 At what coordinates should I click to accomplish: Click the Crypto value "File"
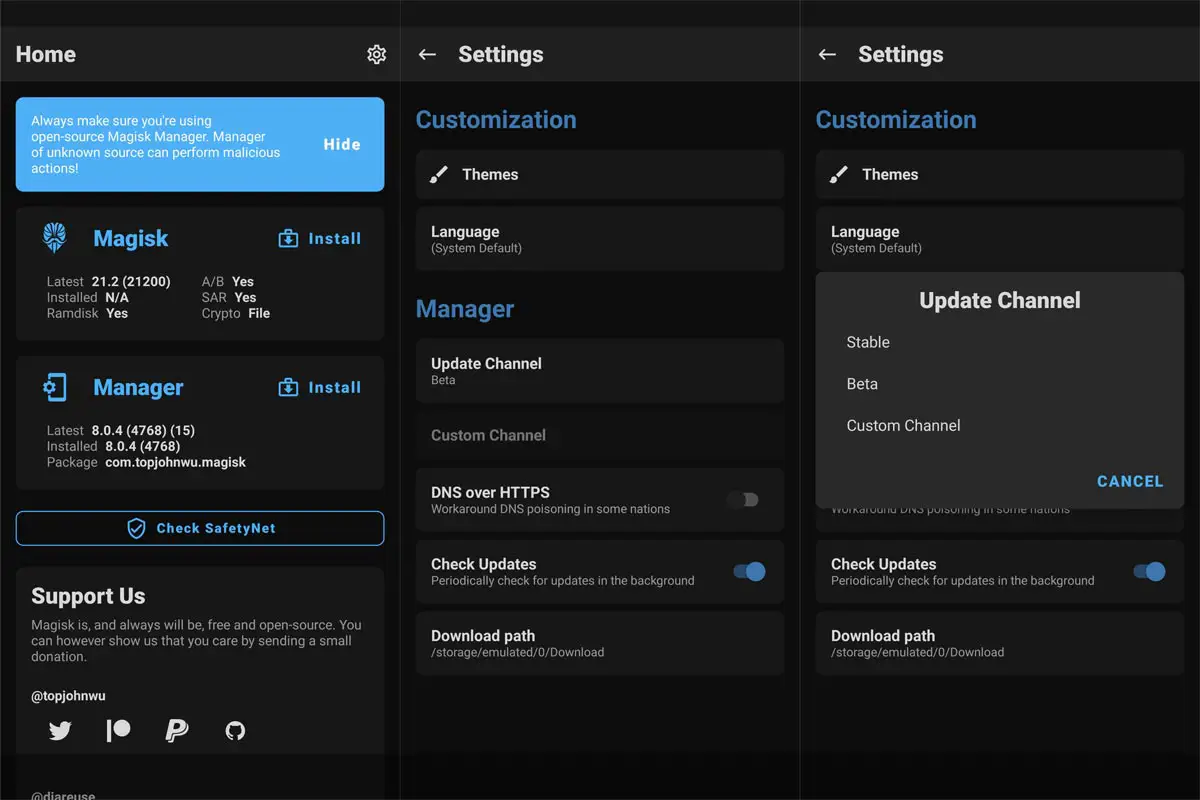(259, 314)
